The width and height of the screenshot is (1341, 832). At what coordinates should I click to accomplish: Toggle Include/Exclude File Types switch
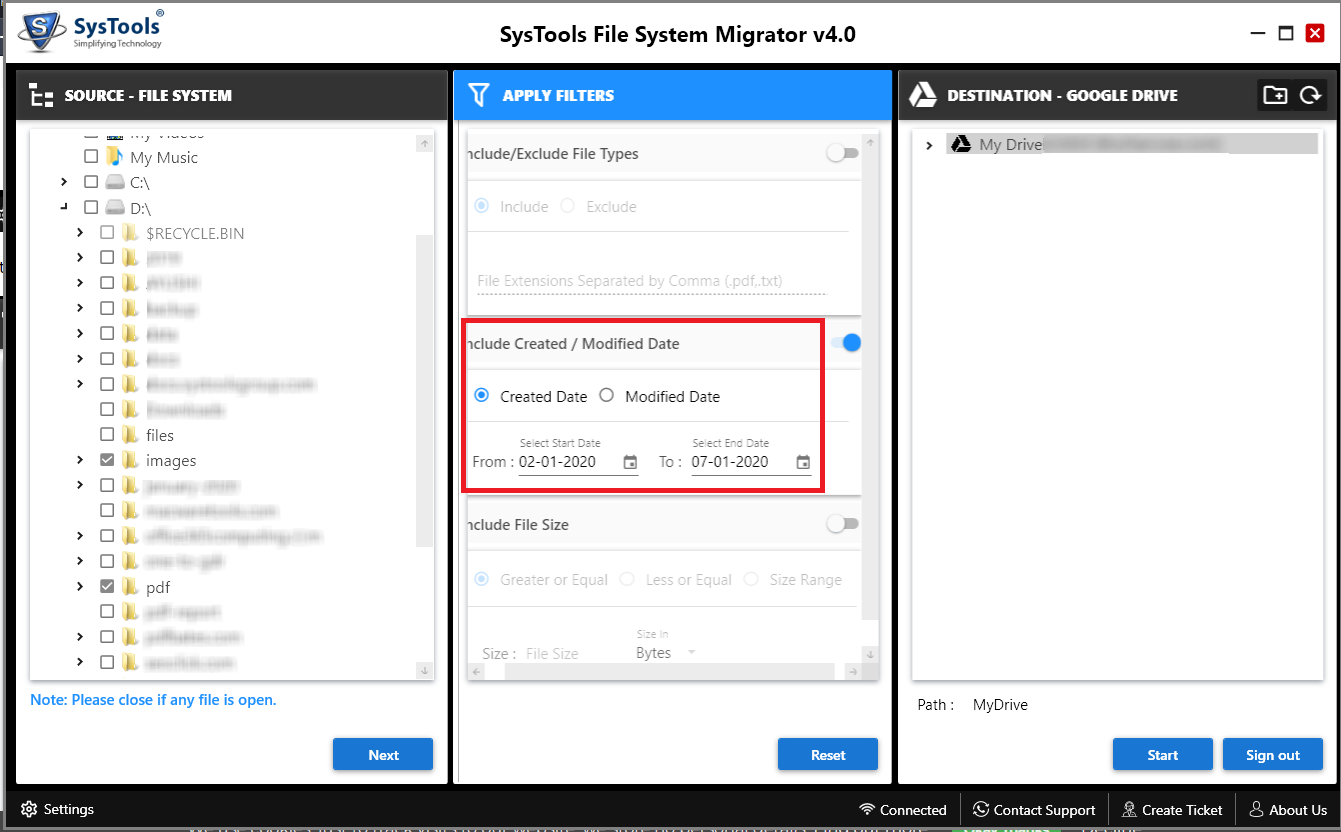click(843, 153)
